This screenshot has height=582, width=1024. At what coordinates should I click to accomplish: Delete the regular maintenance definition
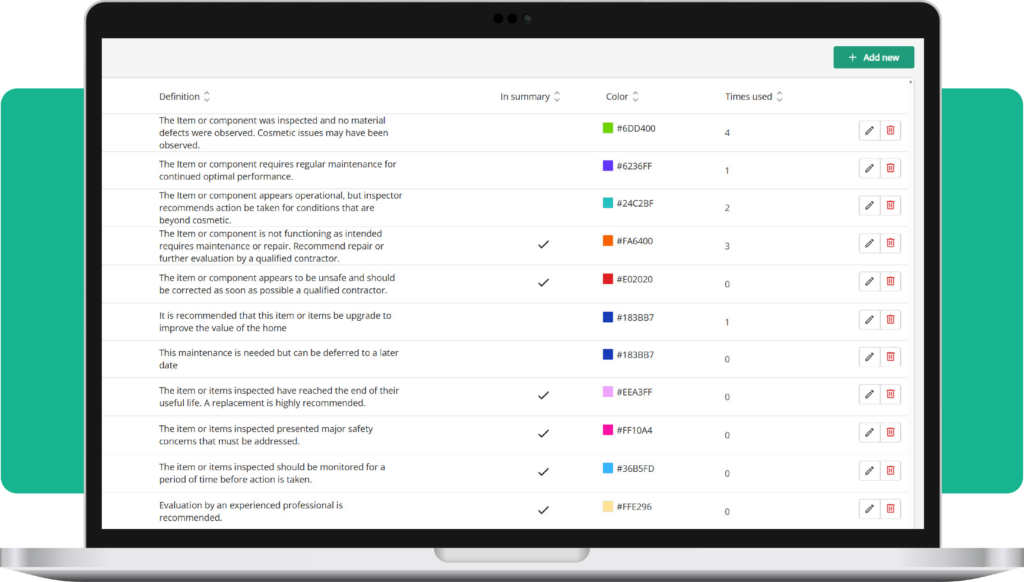[890, 168]
